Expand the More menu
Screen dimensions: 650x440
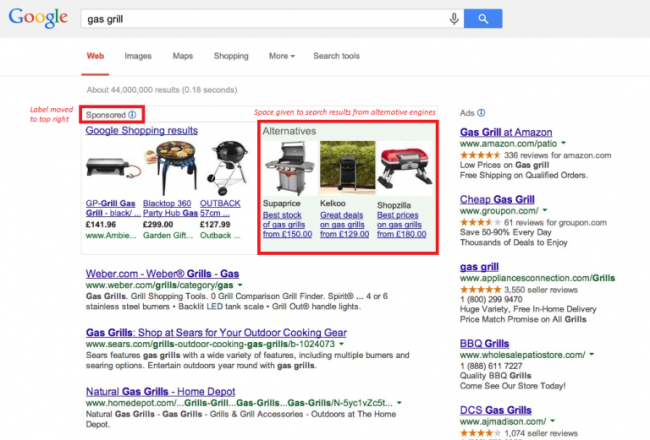coord(281,56)
